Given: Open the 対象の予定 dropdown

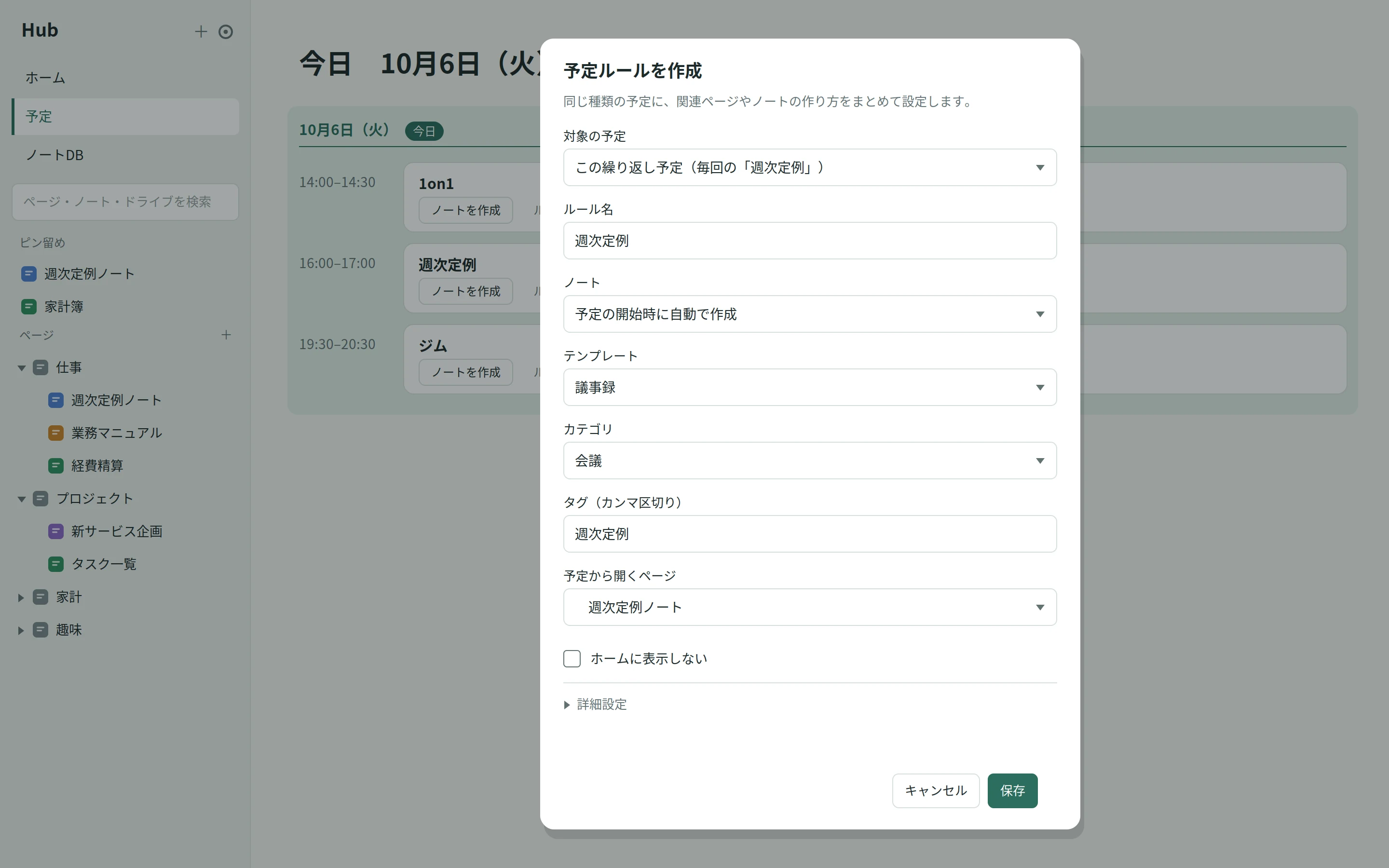Looking at the screenshot, I should tap(809, 167).
